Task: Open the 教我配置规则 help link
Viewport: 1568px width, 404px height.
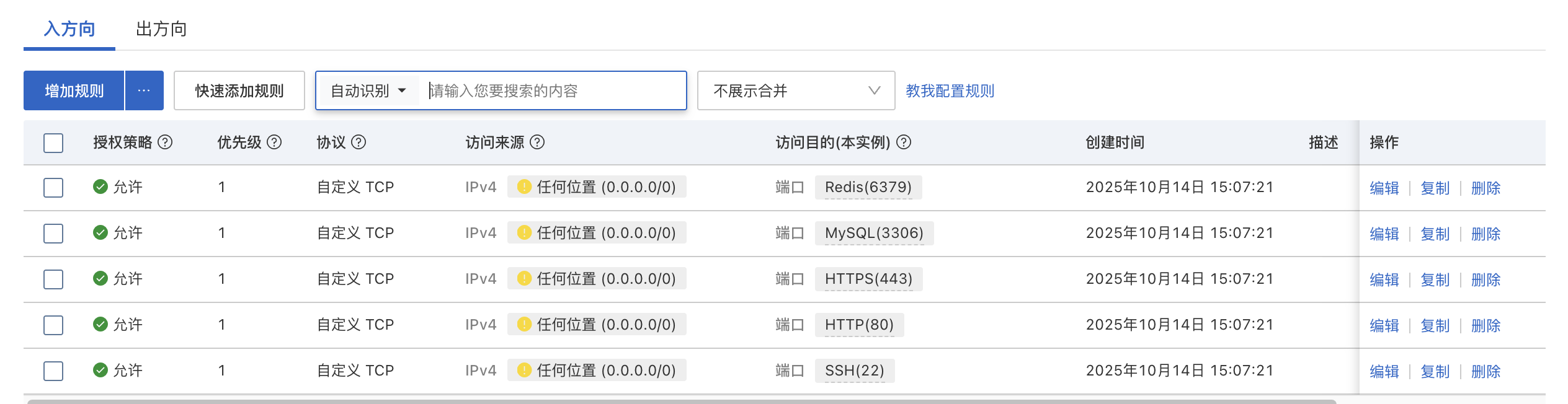Action: point(950,91)
